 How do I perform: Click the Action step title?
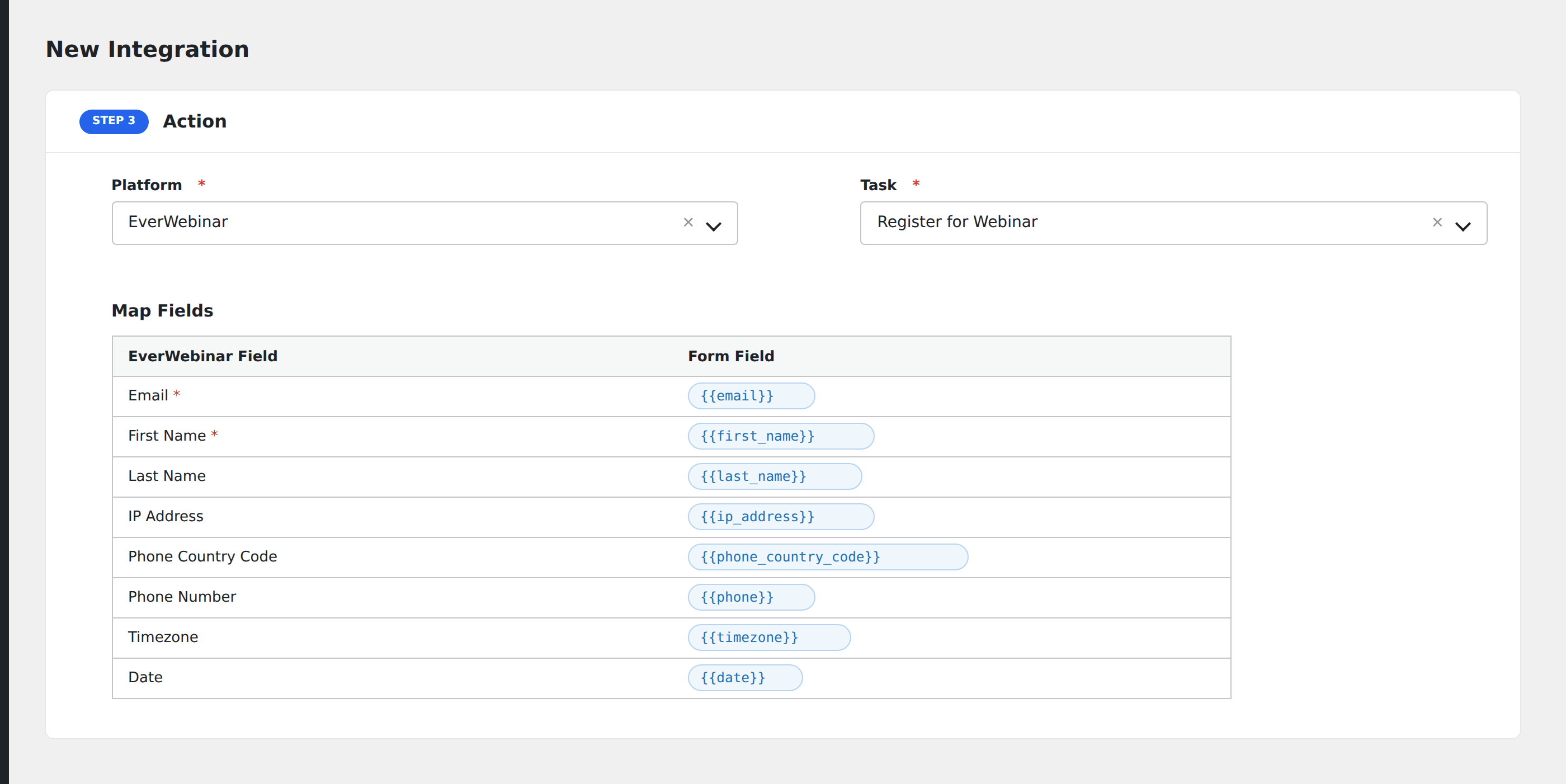[x=195, y=121]
